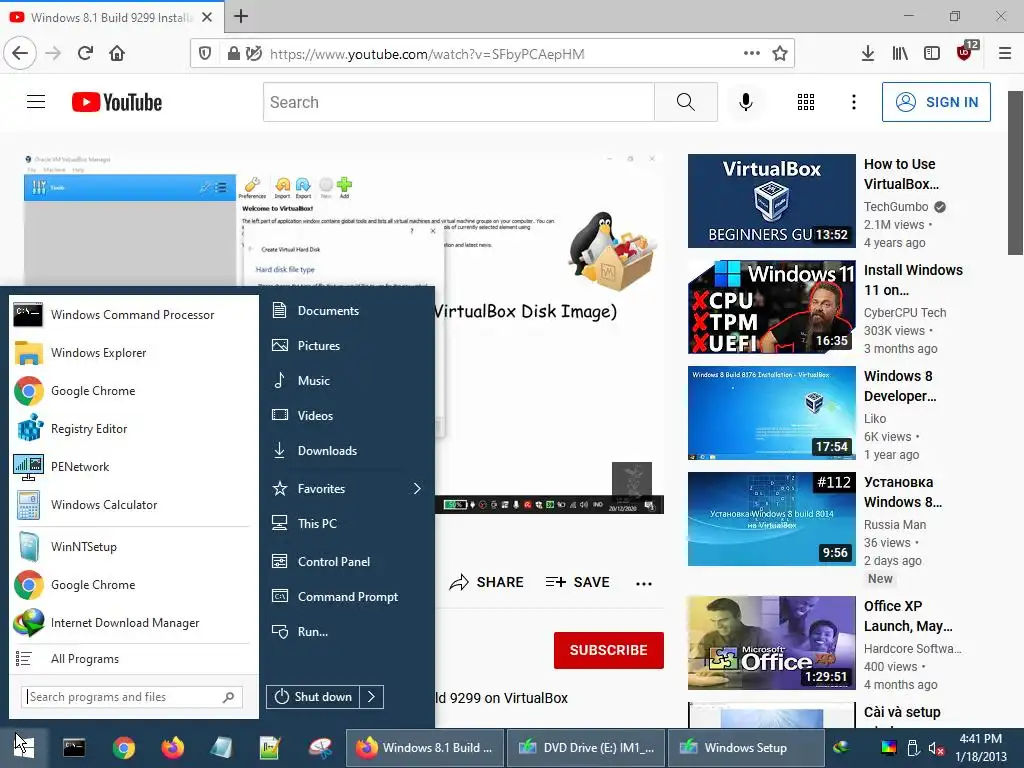Open Command Prompt taskbar icon
Image resolution: width=1024 pixels, height=768 pixels.
pos(74,747)
